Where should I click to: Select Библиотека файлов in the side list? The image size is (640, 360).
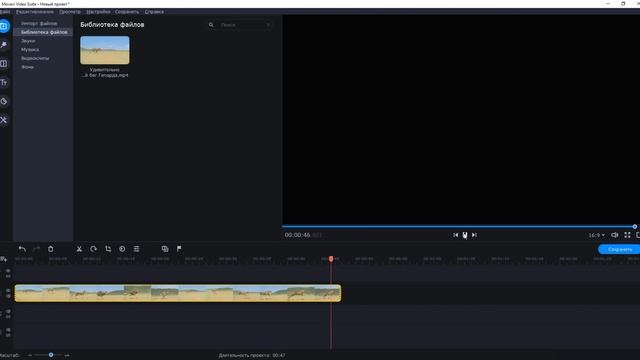tap(44, 32)
